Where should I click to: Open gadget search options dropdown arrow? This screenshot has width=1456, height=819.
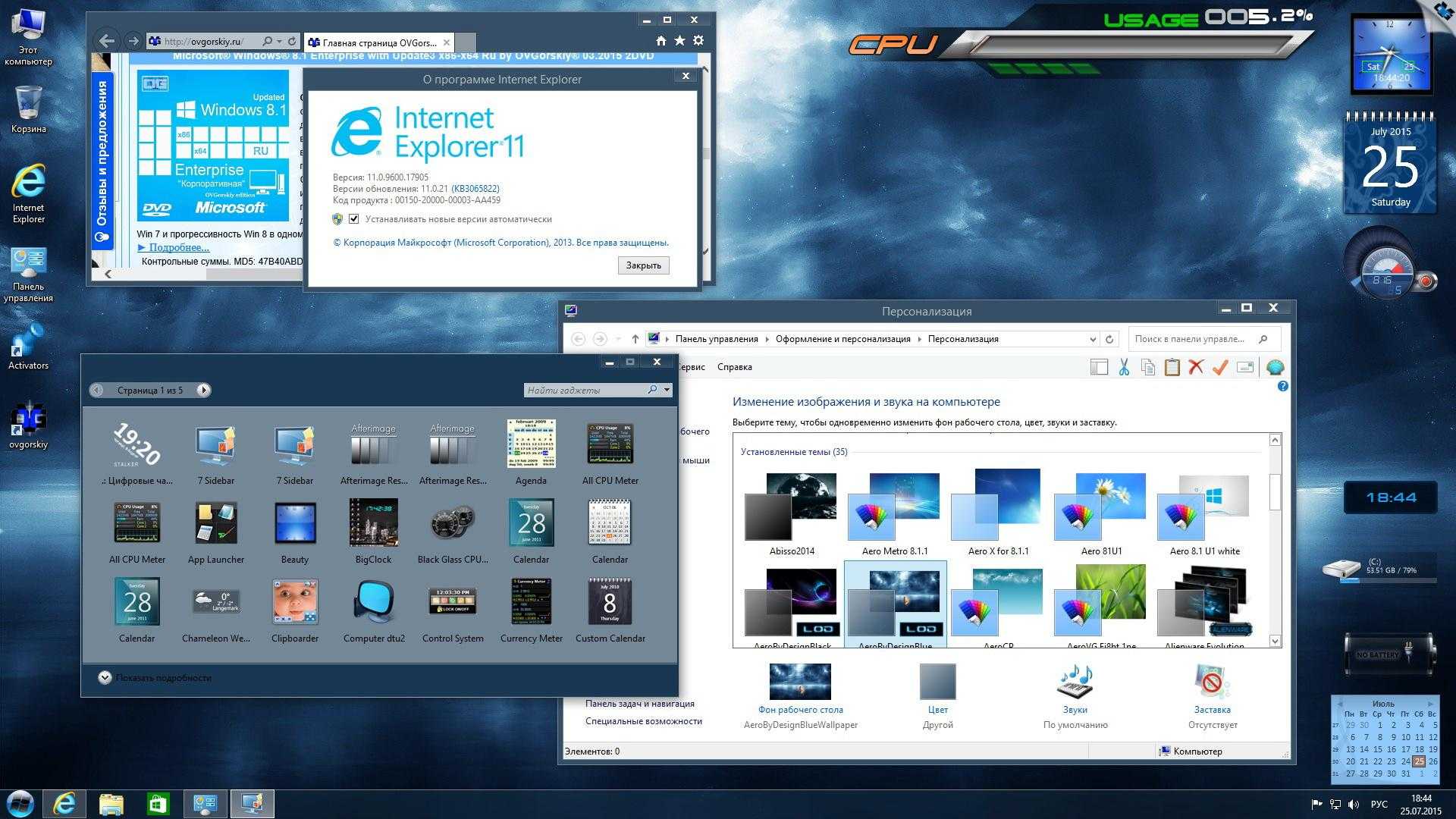click(667, 390)
